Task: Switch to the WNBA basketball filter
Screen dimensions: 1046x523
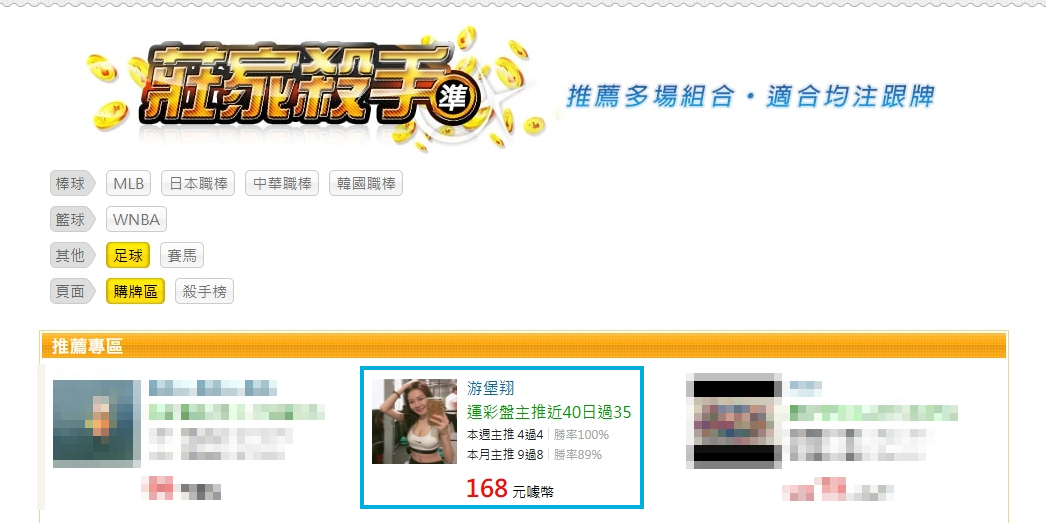Action: click(x=136, y=219)
